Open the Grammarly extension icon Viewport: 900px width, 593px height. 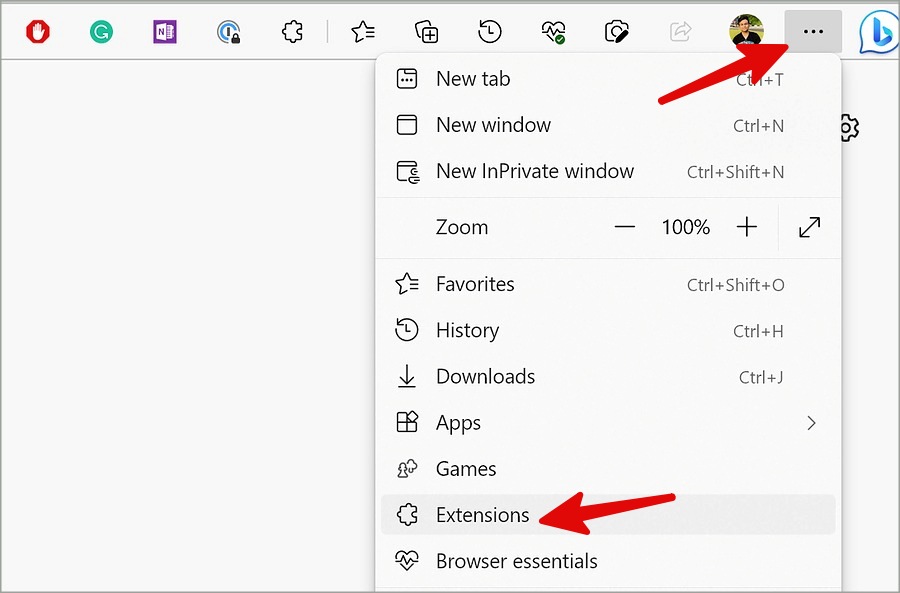[101, 32]
